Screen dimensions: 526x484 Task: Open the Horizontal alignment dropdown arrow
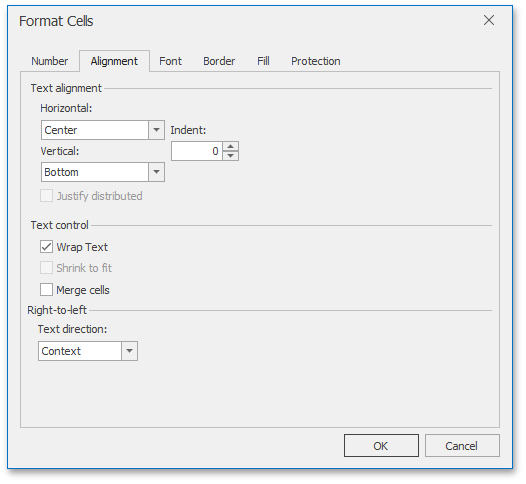pyautogui.click(x=156, y=130)
